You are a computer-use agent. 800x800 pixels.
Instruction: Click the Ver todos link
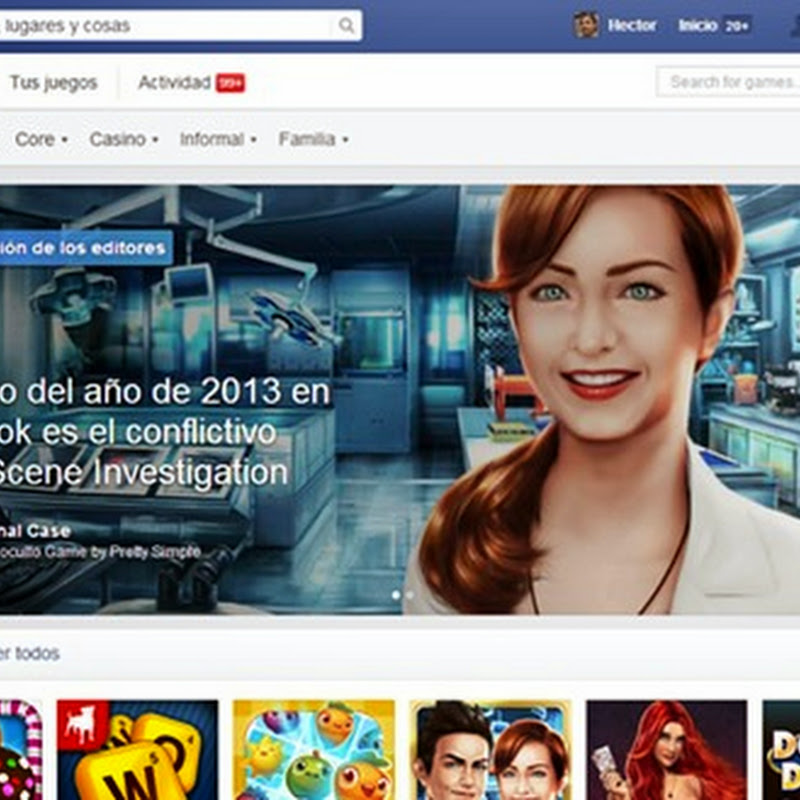click(x=30, y=653)
